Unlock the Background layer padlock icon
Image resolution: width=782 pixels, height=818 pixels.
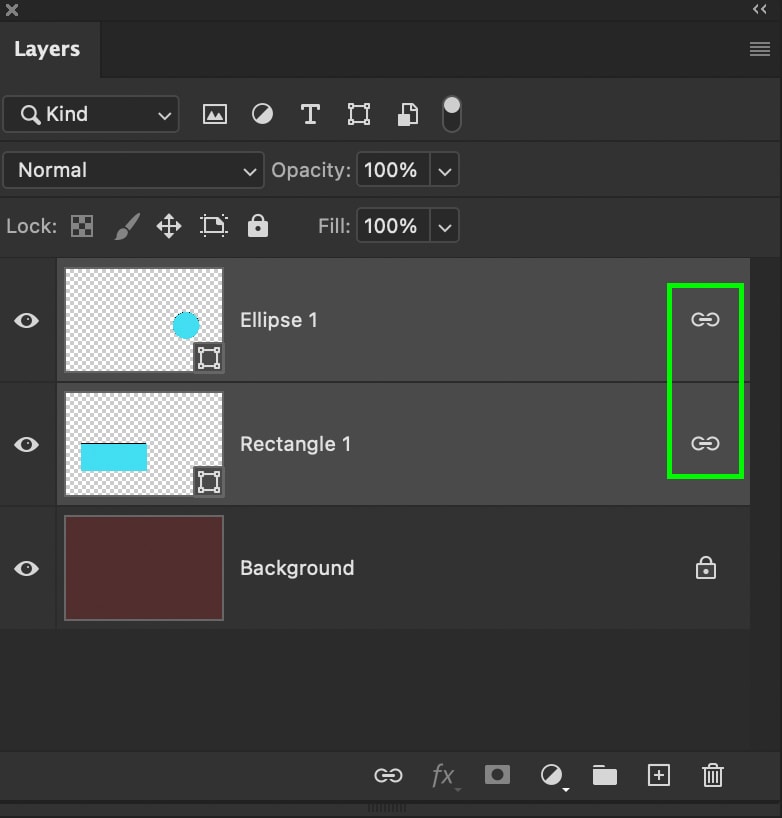pos(706,568)
